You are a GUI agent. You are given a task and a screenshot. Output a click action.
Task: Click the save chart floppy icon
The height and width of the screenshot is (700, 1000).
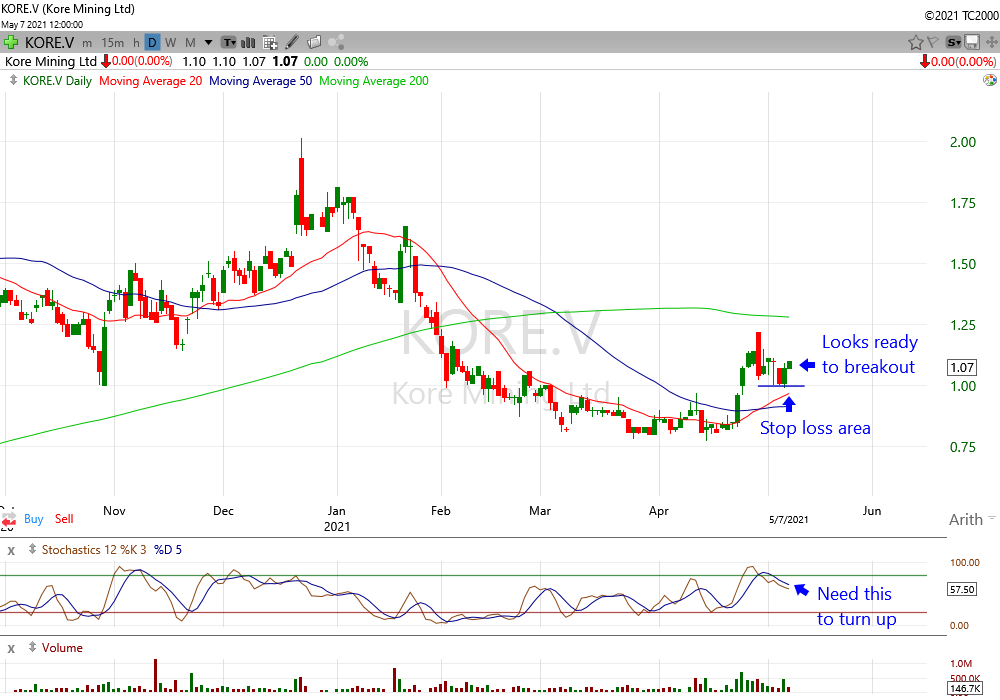972,43
